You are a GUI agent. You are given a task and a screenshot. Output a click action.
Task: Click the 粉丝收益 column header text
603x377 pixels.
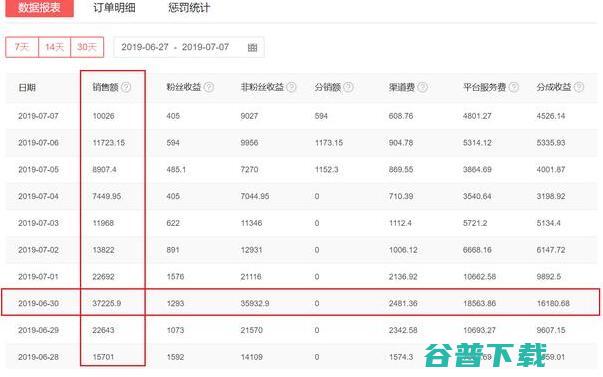coord(184,87)
